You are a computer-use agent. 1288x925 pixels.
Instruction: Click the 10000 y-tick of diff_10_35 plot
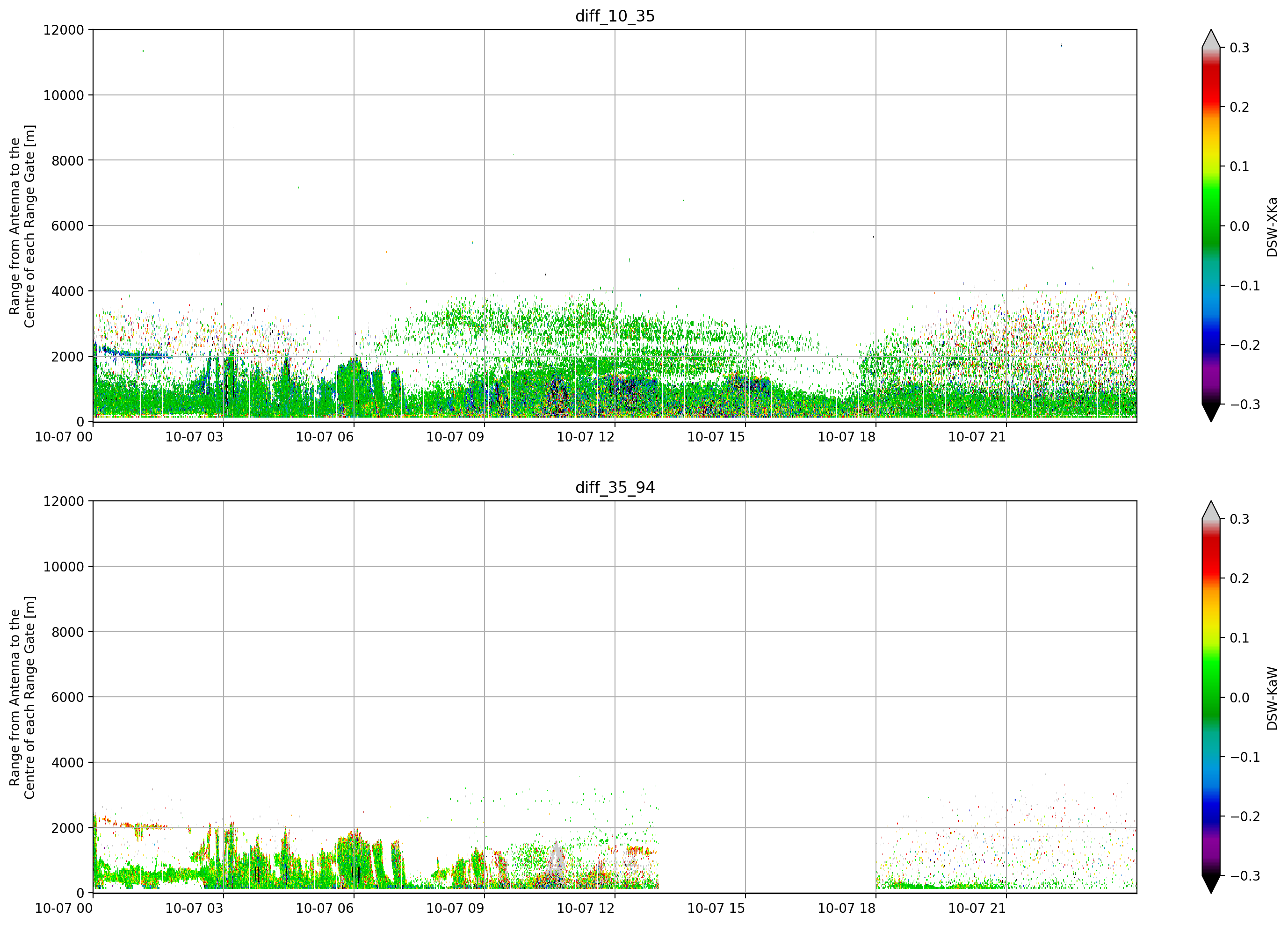(63, 95)
